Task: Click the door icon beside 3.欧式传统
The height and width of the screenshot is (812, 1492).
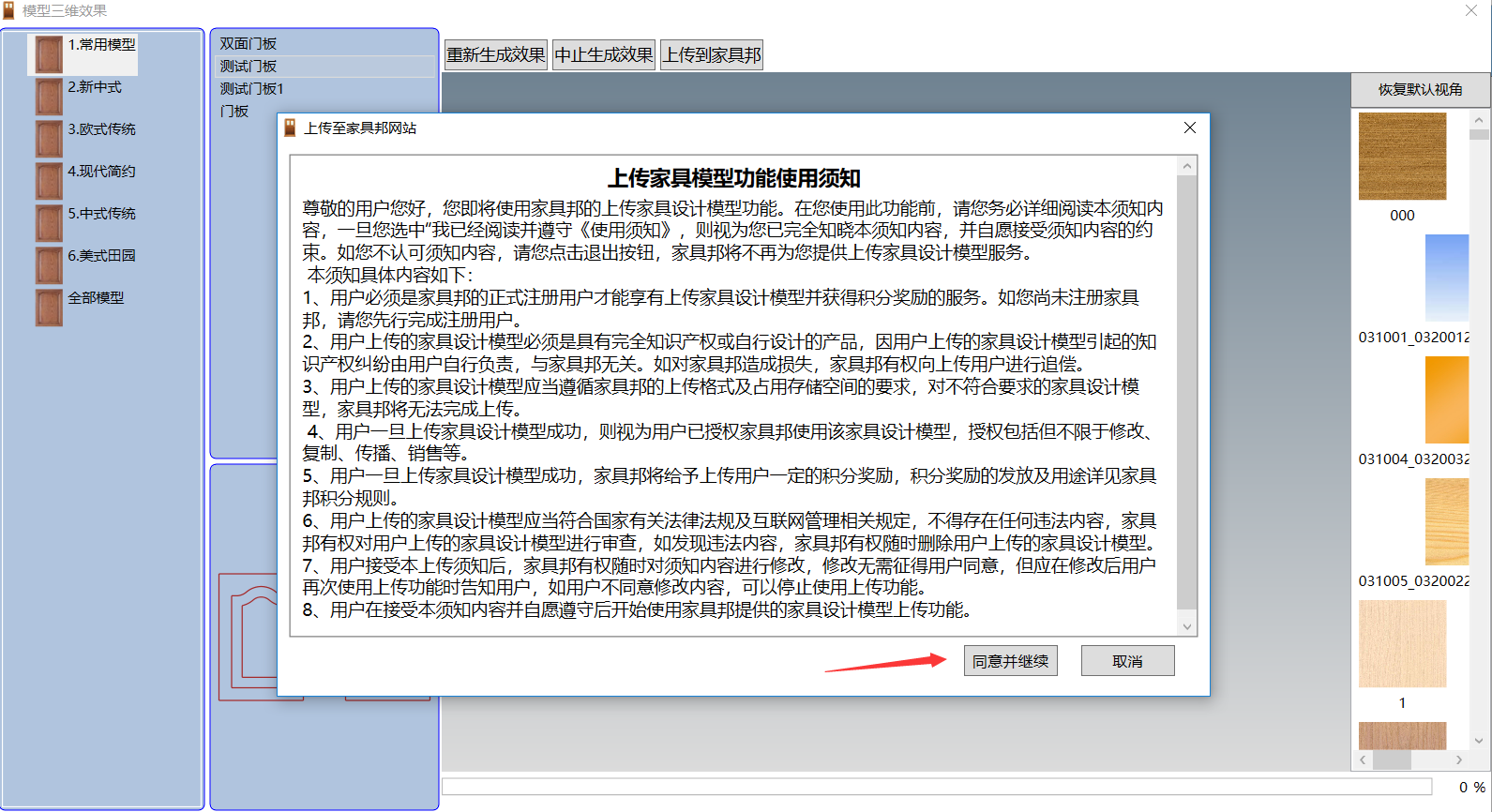Action: point(49,139)
